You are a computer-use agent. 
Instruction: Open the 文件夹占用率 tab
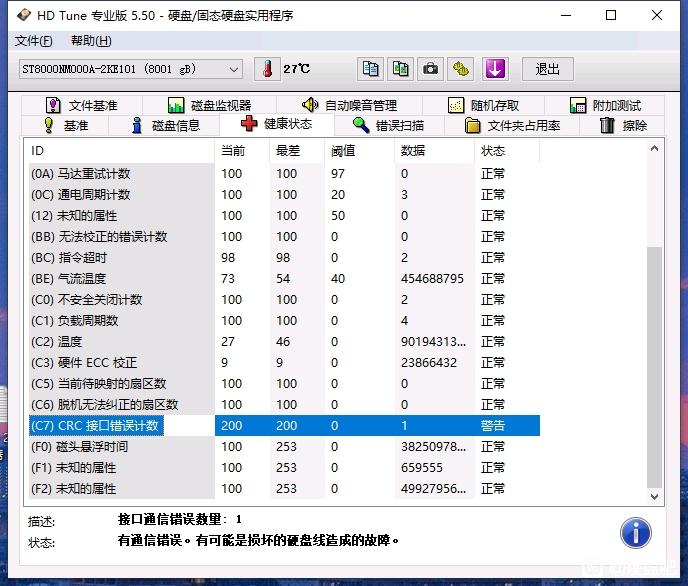(512, 125)
